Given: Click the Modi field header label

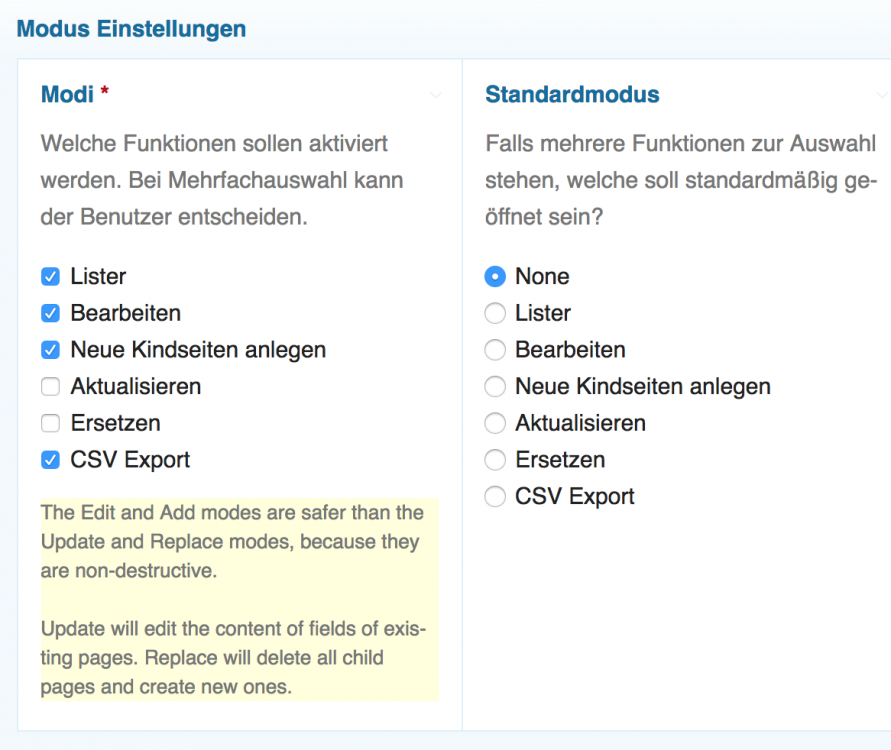Looking at the screenshot, I should click(67, 95).
